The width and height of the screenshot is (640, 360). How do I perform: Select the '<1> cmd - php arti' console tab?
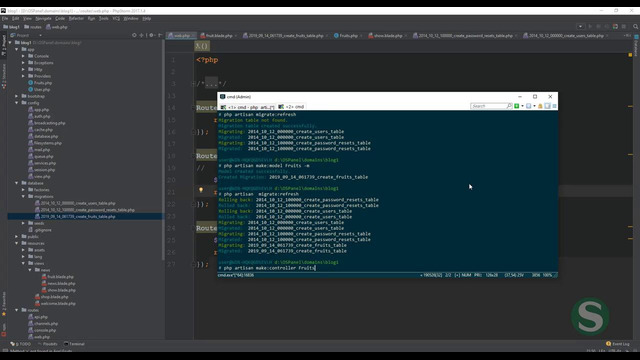coord(247,107)
